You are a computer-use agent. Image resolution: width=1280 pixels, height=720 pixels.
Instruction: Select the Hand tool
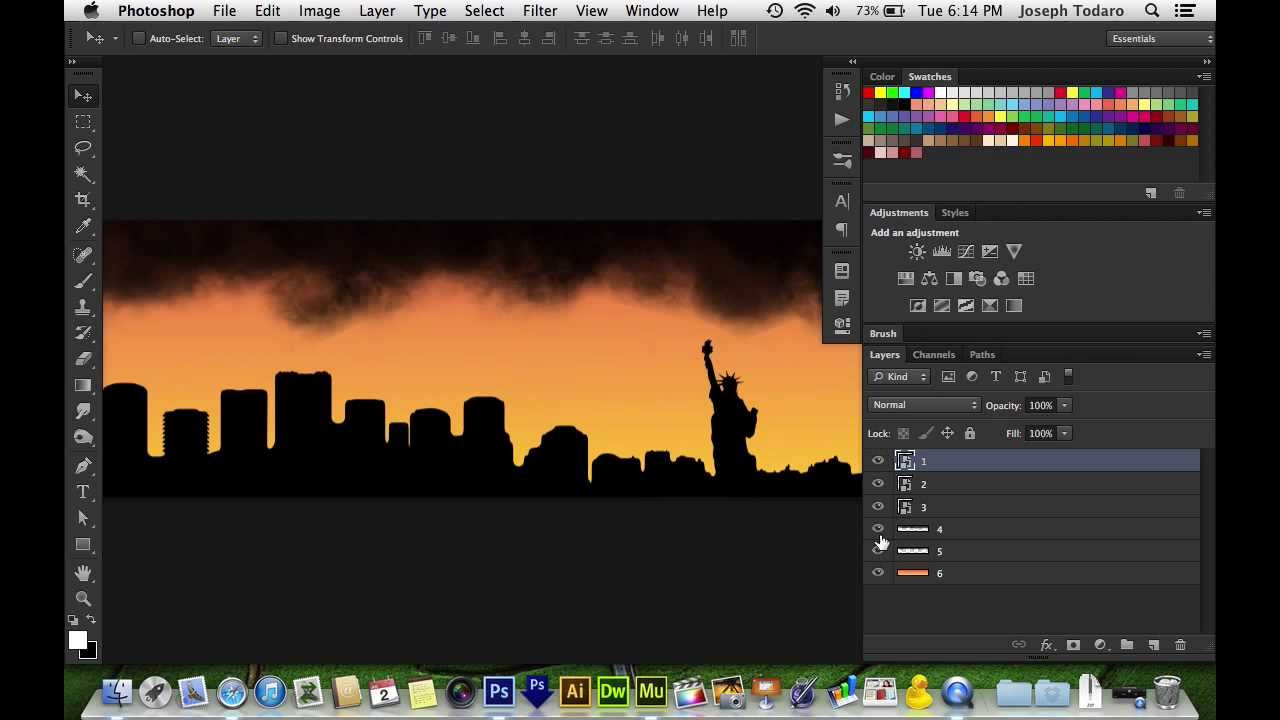[x=83, y=573]
